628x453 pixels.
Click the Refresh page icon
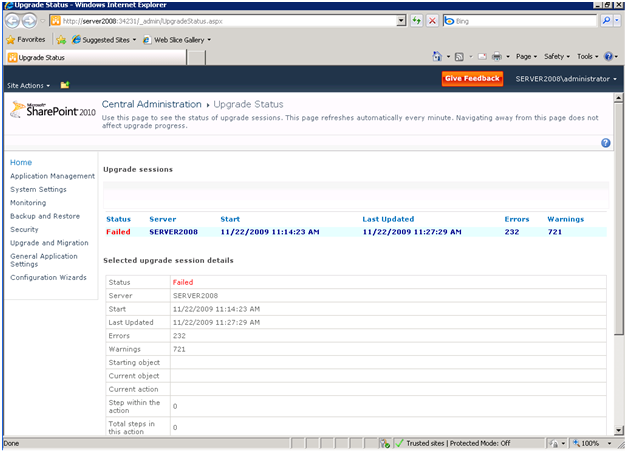(417, 21)
